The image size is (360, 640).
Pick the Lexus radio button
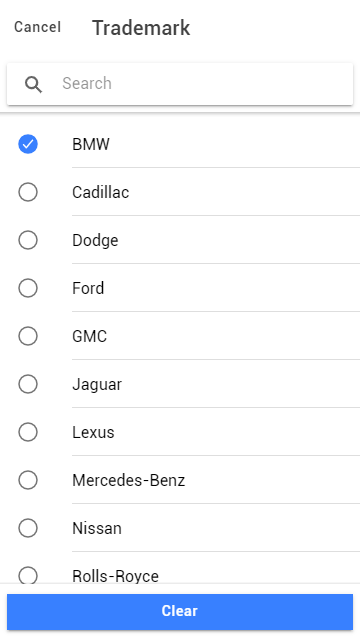point(28,432)
